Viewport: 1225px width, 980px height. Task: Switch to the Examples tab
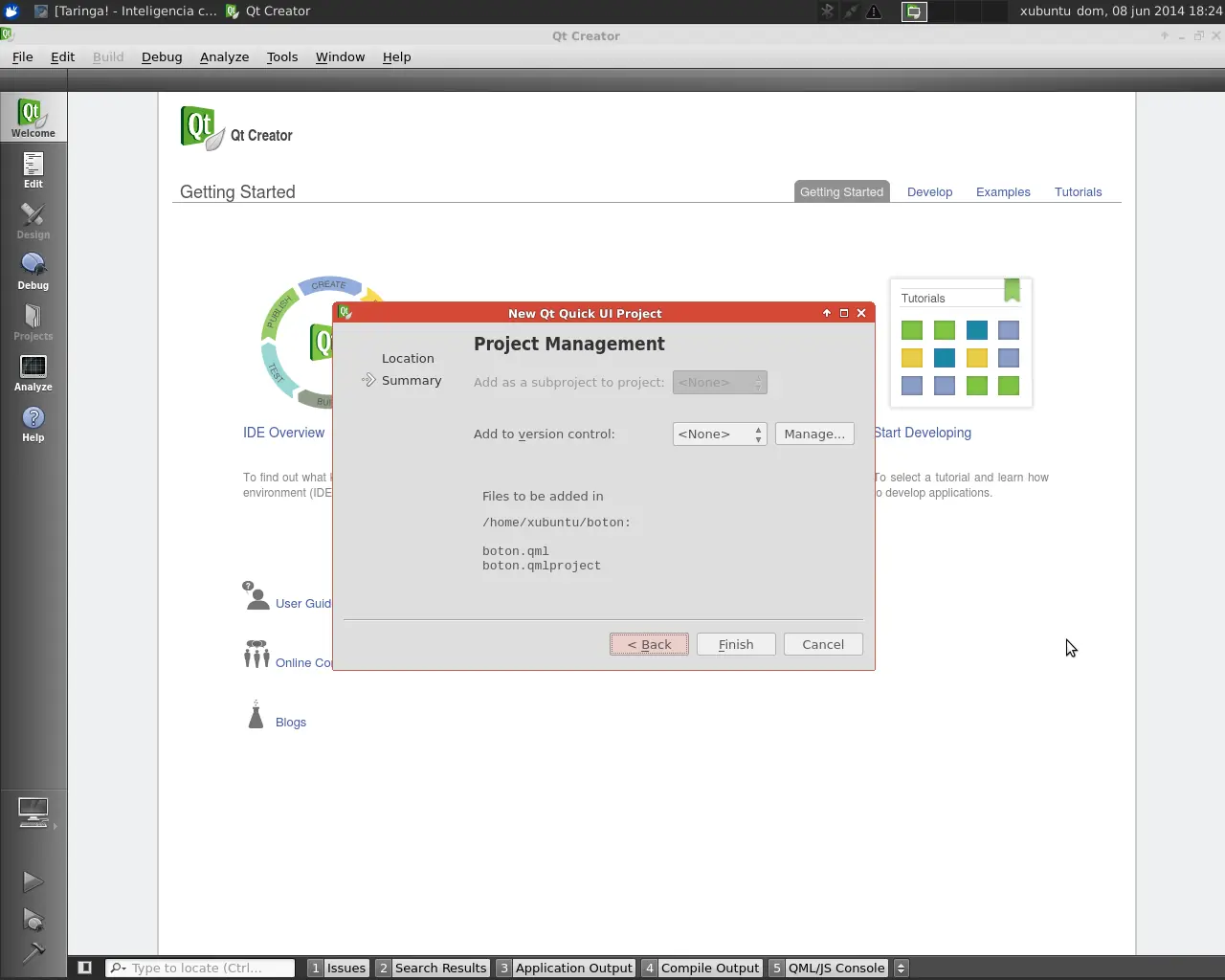point(1003,191)
